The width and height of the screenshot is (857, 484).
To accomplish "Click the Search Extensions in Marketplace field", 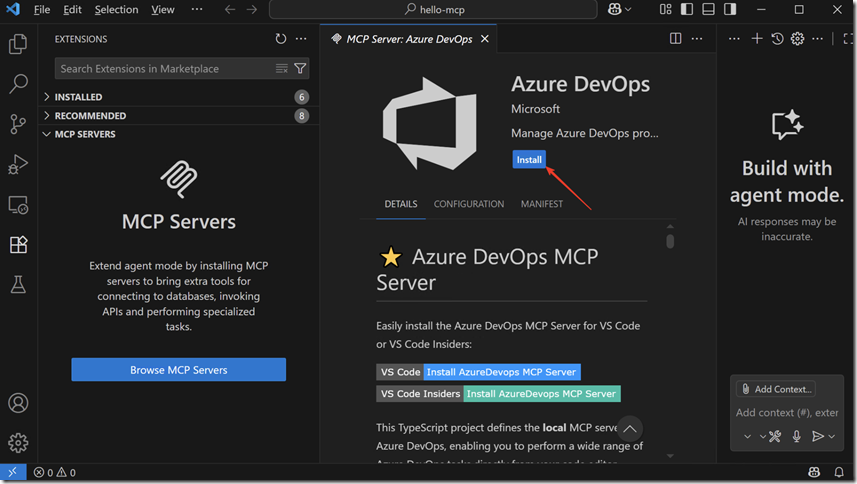I will click(x=165, y=69).
